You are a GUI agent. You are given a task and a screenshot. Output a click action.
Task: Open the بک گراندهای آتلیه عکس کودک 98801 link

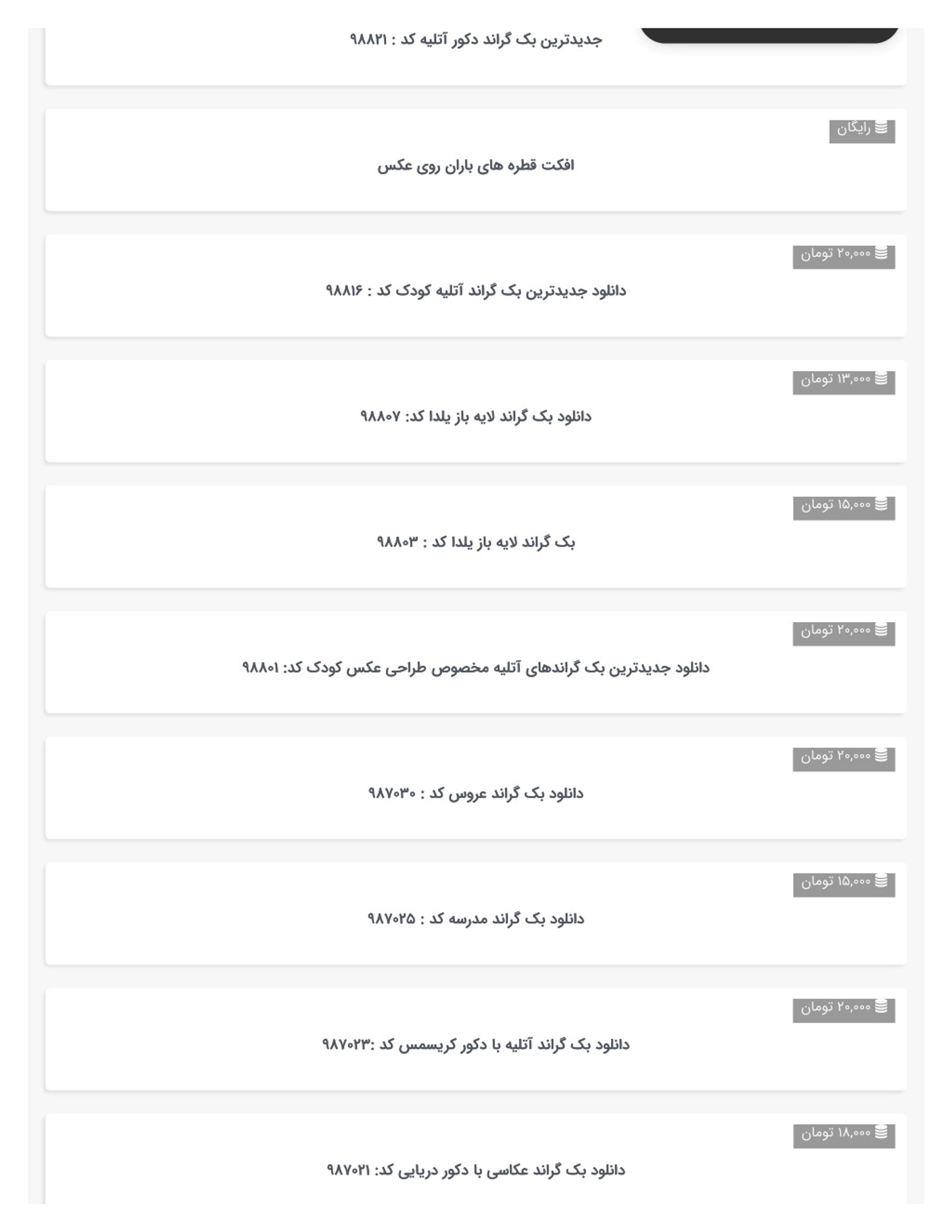(475, 668)
